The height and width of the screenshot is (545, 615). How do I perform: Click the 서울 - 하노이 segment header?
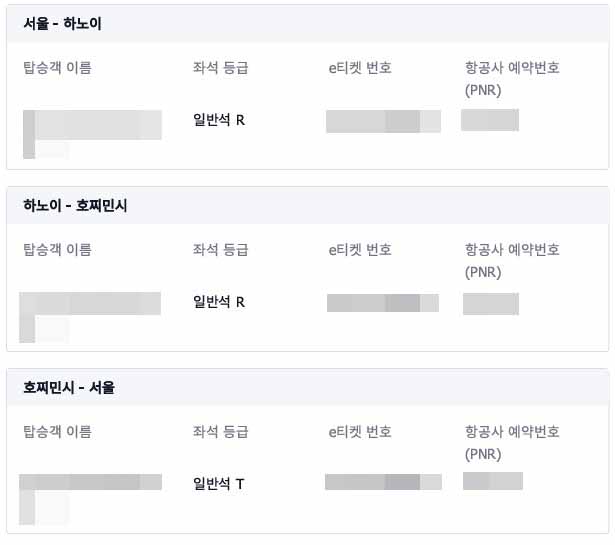coord(62,23)
